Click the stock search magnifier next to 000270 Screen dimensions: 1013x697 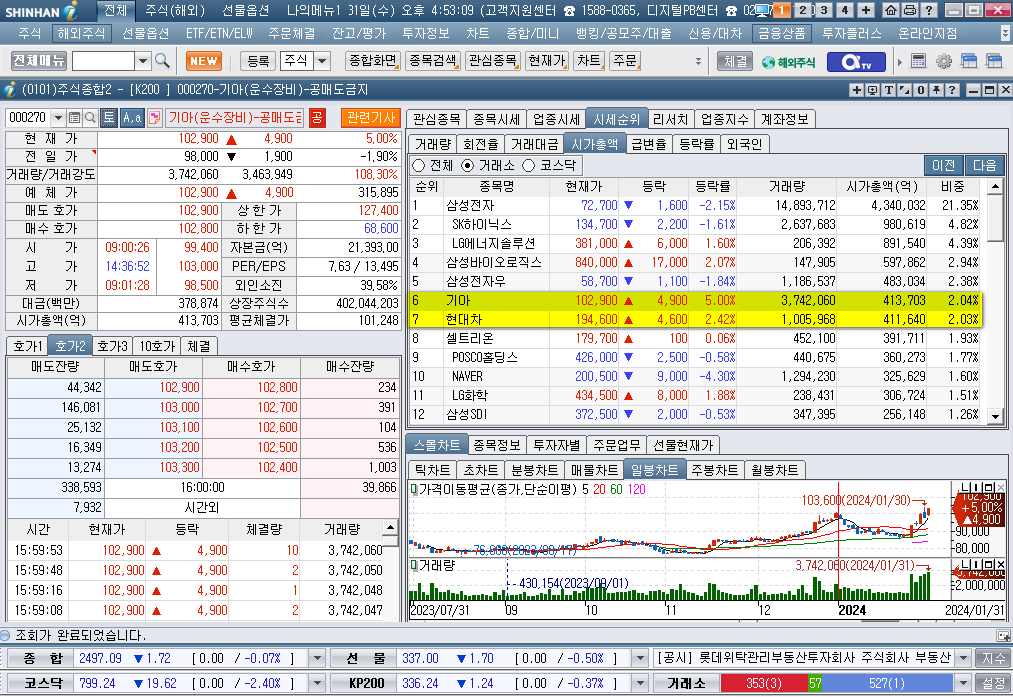pyautogui.click(x=90, y=118)
